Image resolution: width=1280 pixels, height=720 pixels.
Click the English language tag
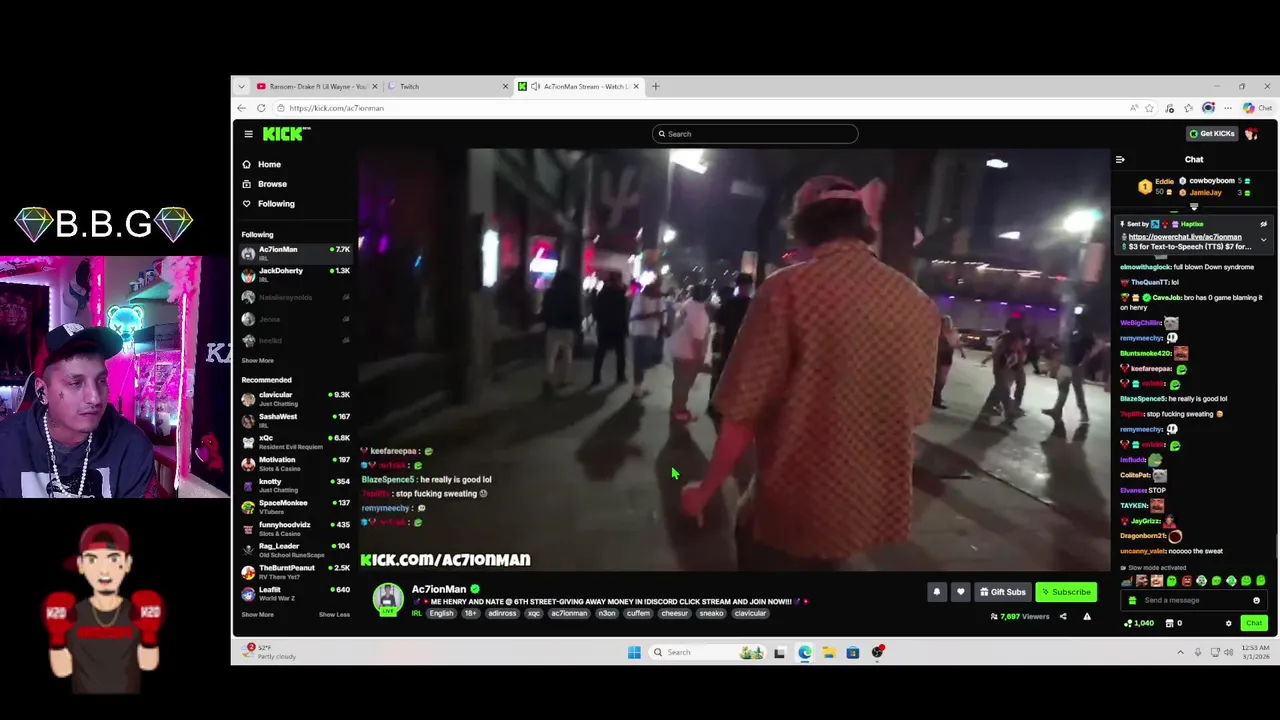click(x=441, y=614)
